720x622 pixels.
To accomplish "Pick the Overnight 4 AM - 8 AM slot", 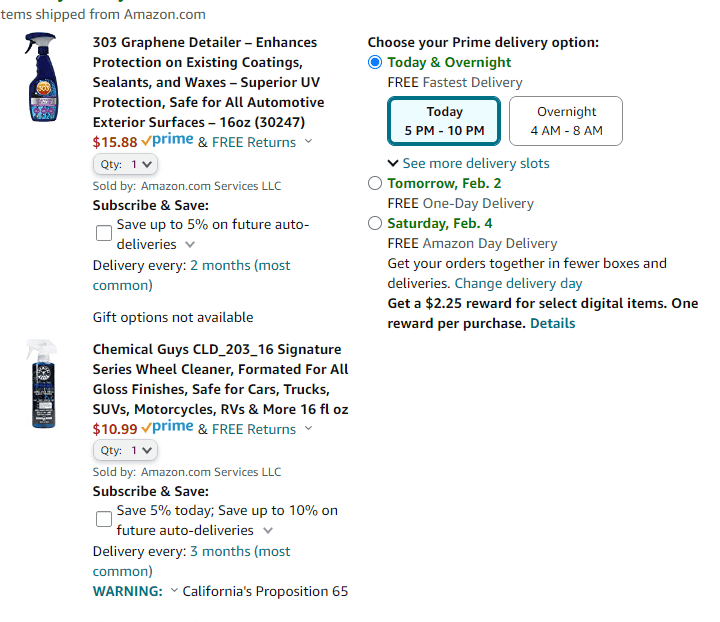I will click(x=566, y=121).
